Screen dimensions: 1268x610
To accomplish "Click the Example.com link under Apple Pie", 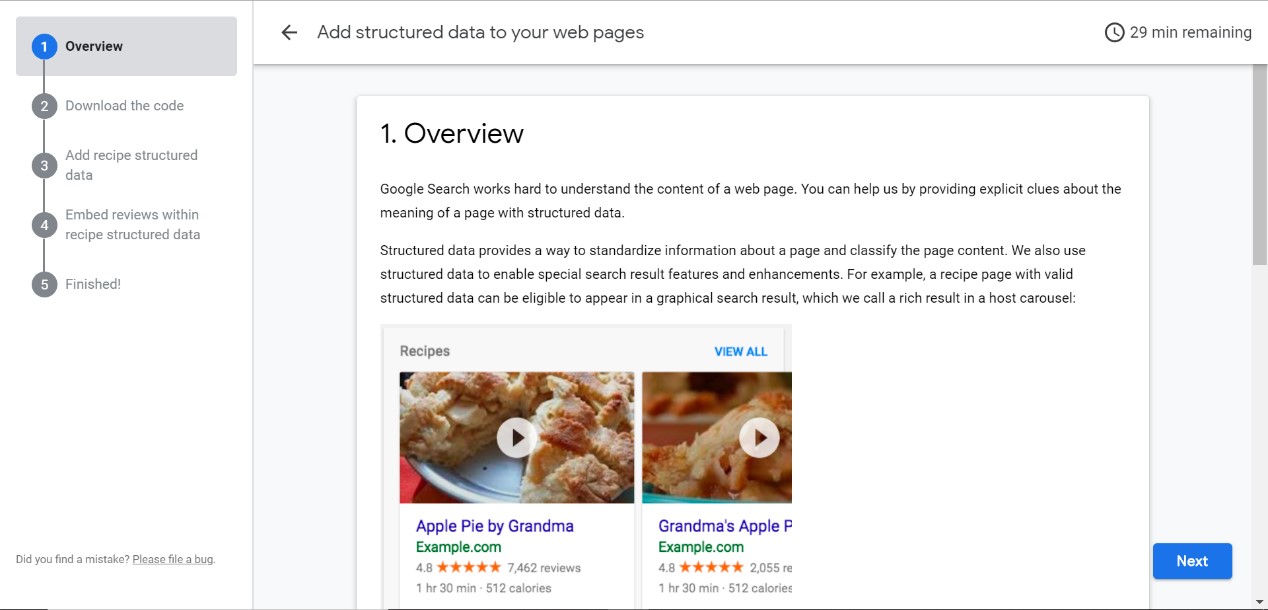I will tap(459, 547).
